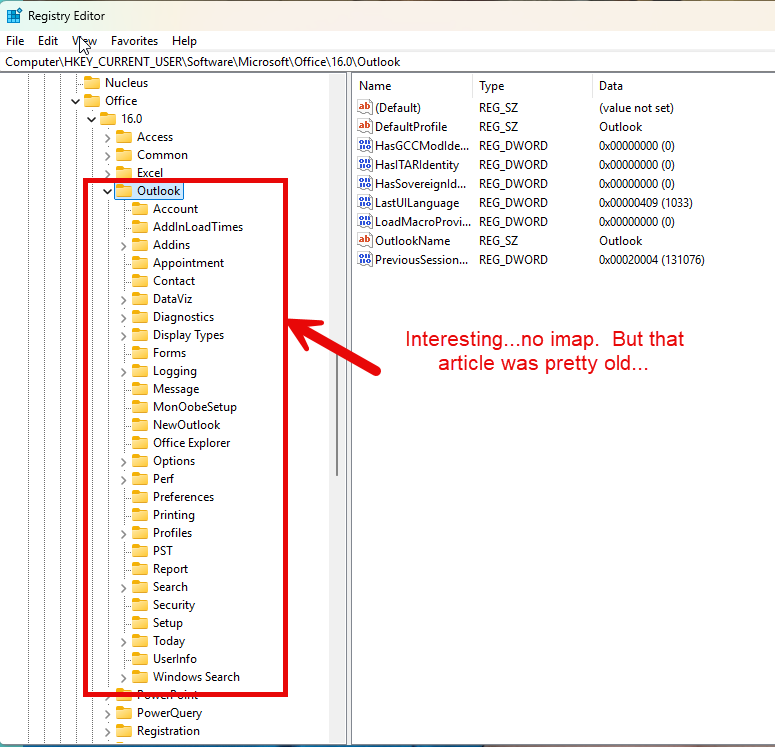The image size is (775, 747).
Task: Open the Edit menu
Action: tap(48, 41)
